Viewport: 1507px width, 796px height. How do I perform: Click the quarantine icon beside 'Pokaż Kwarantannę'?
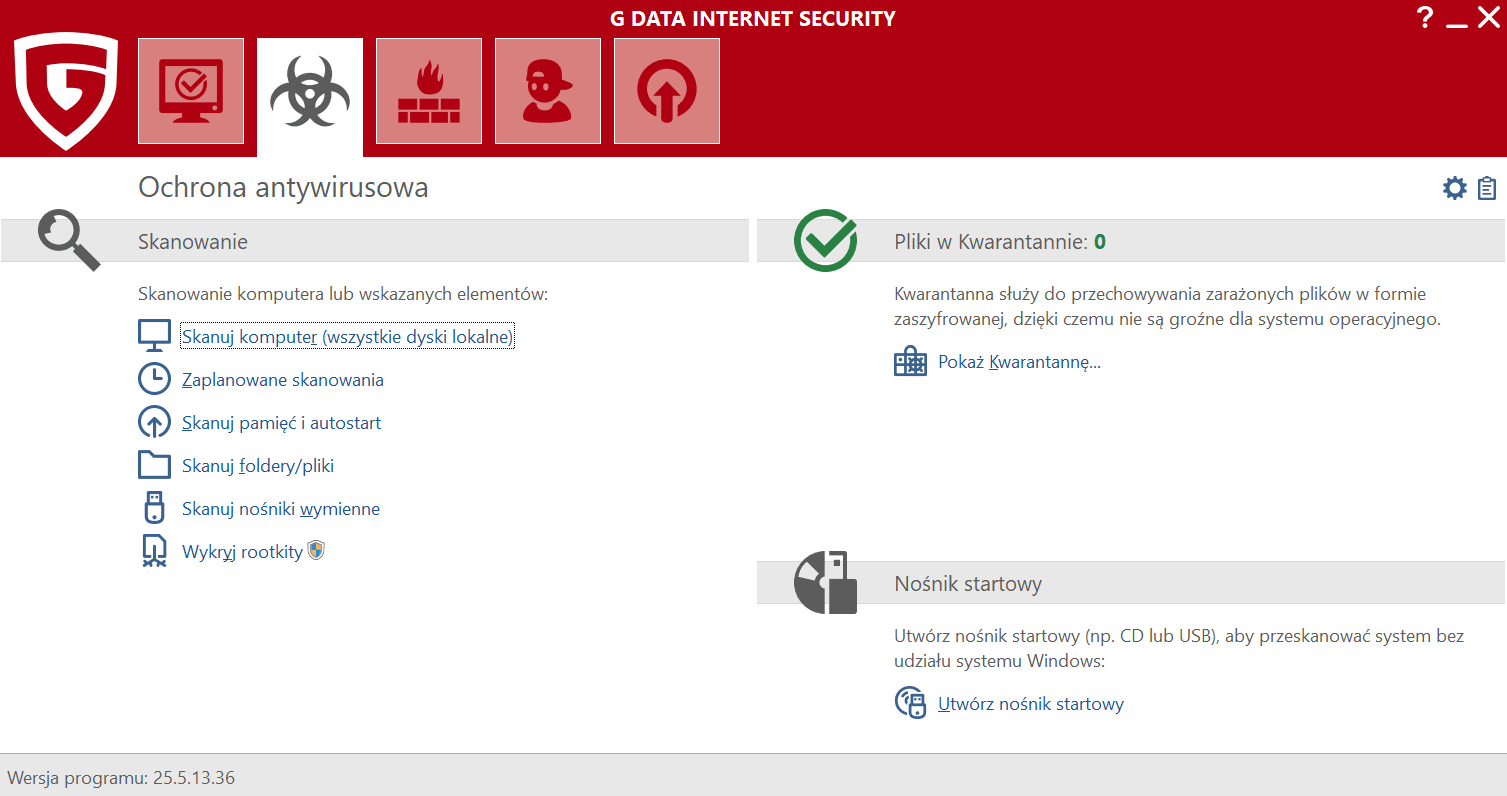pos(910,362)
